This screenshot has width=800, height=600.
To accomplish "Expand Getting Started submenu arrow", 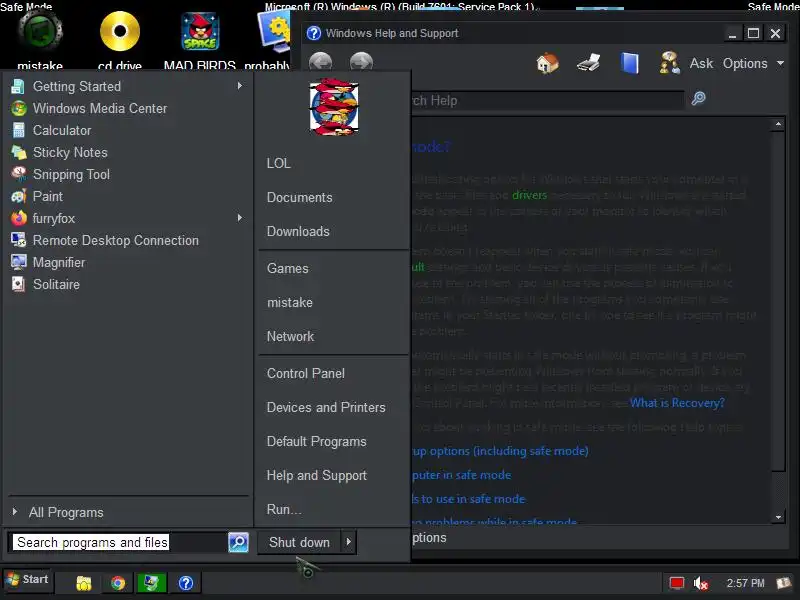I will [x=239, y=86].
